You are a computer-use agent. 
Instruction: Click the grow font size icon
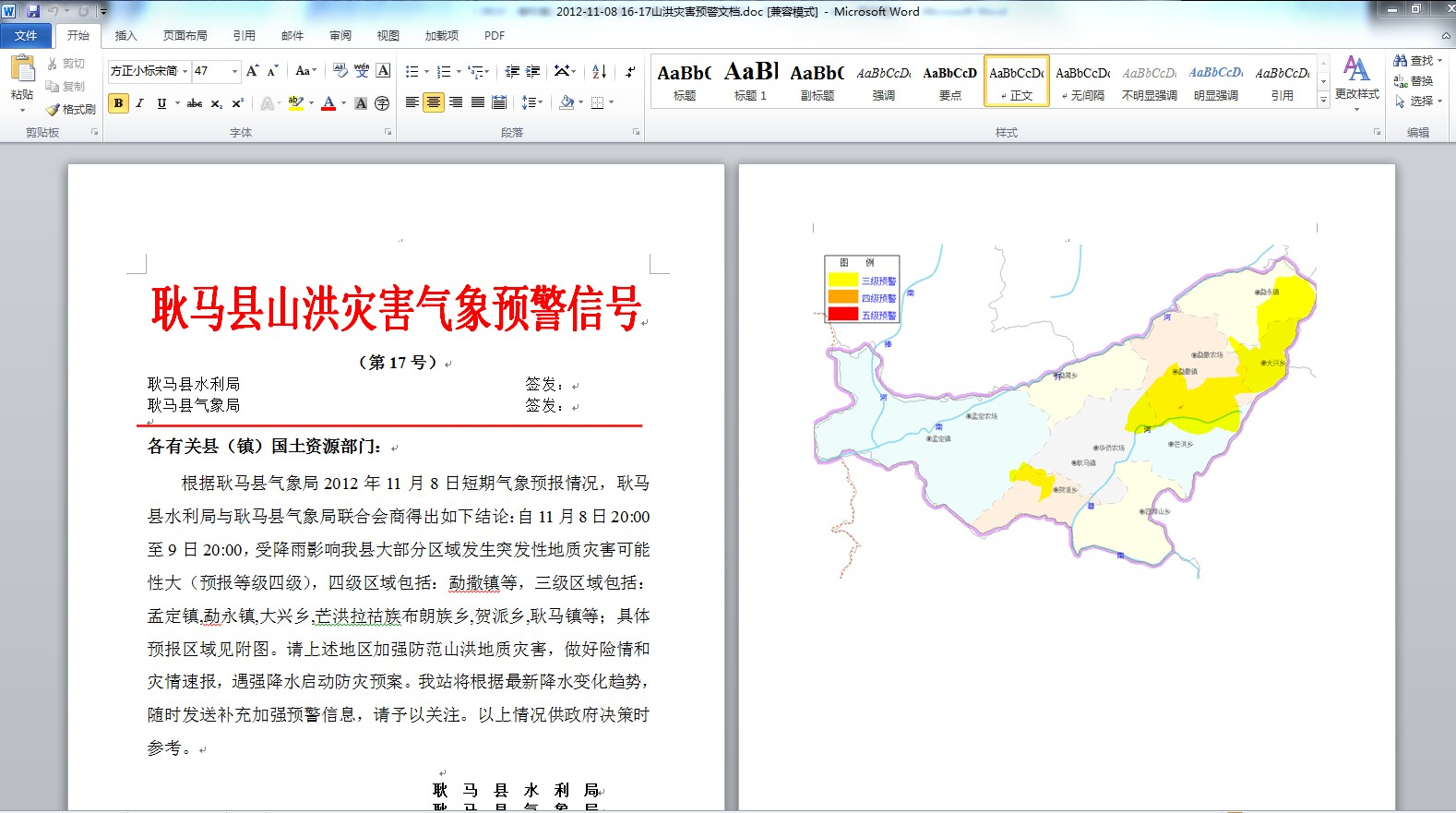click(x=252, y=71)
